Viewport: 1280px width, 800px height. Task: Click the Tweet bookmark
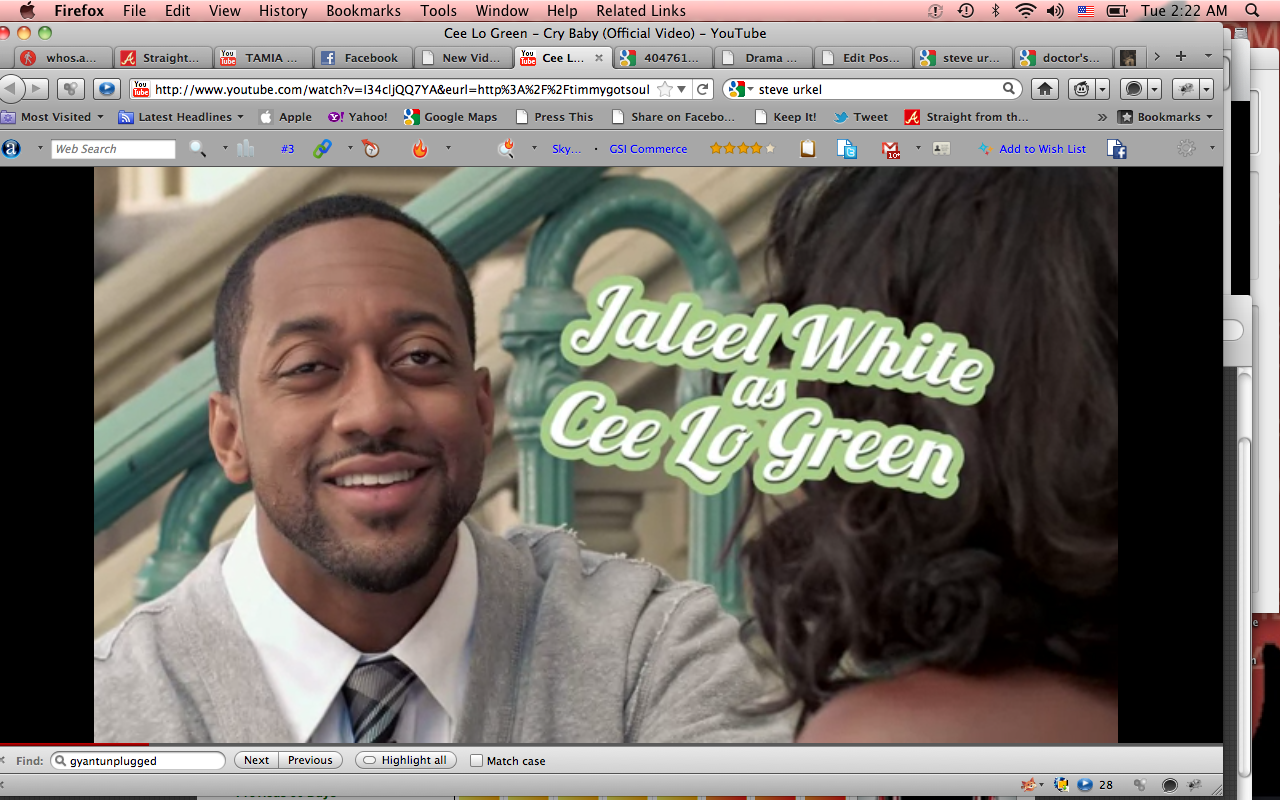pyautogui.click(x=861, y=117)
